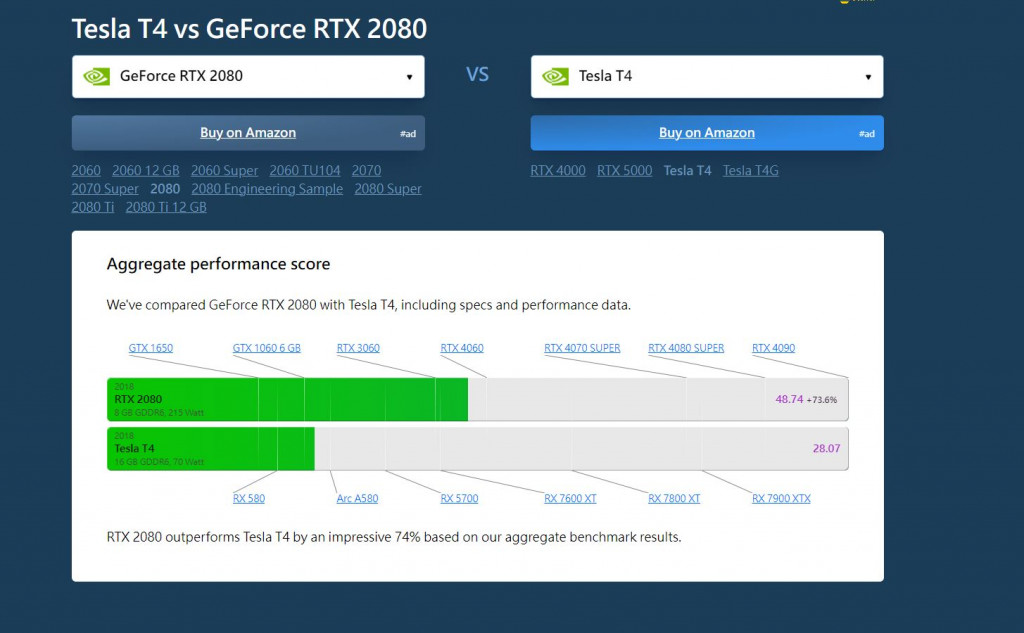The width and height of the screenshot is (1024, 633).
Task: Open the GTX 1060 6 GB chart link
Action: coord(266,348)
